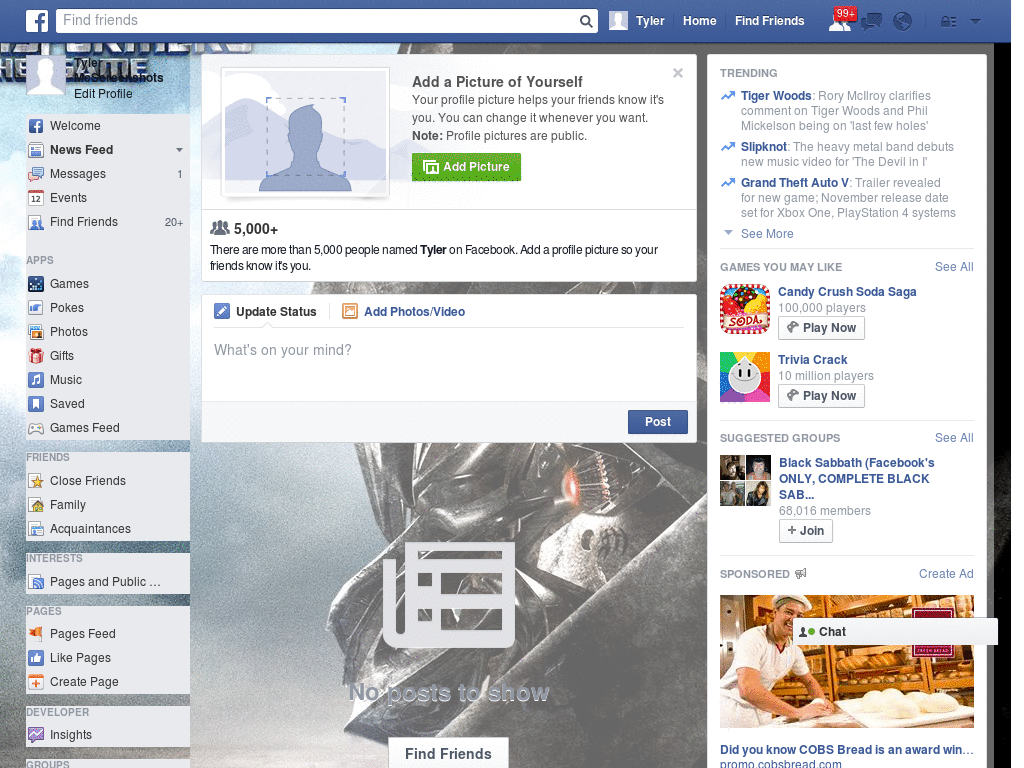Click the search magnifier icon
The height and width of the screenshot is (768, 1024).
(586, 21)
